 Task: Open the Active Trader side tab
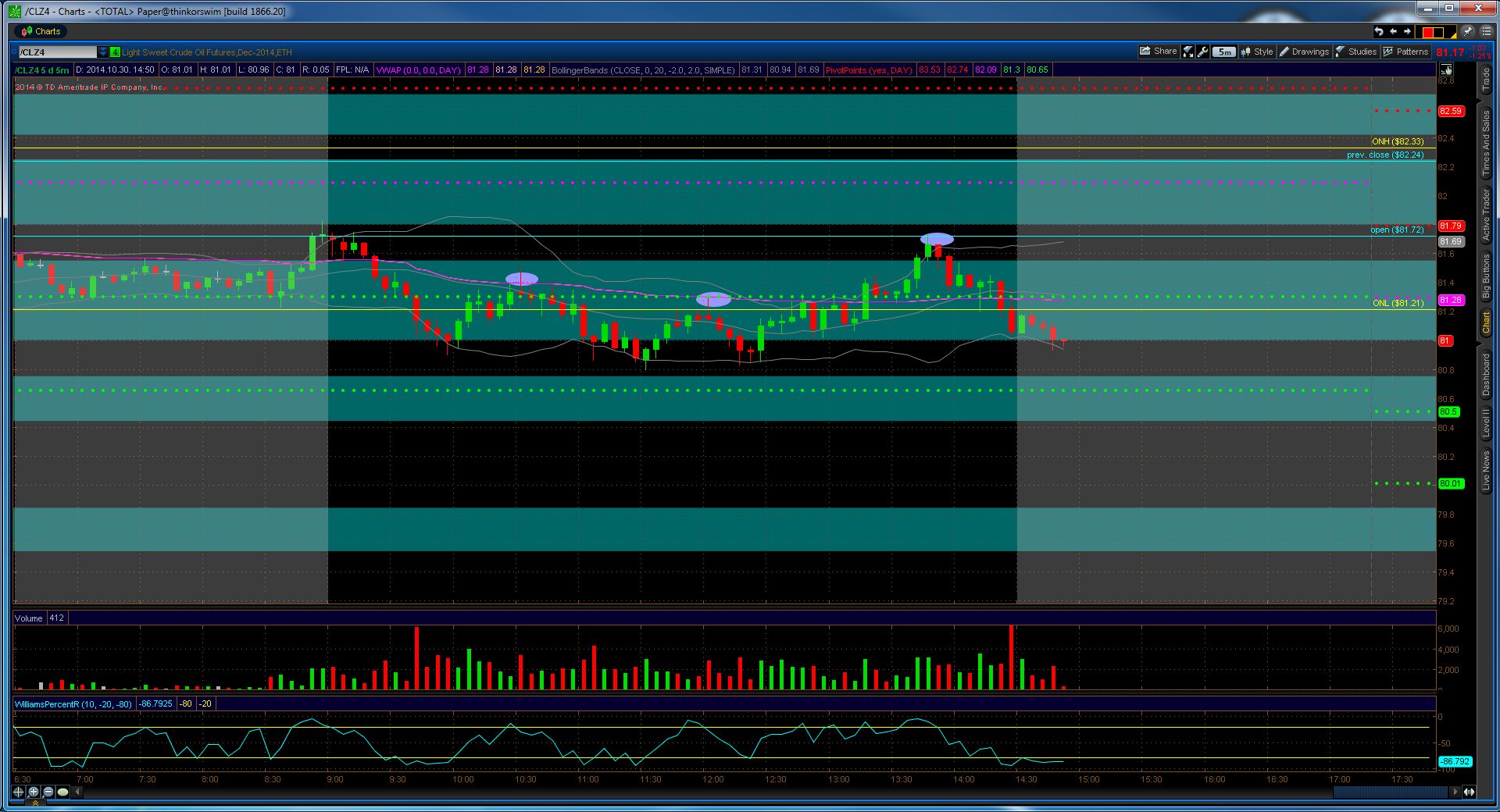pos(1486,213)
